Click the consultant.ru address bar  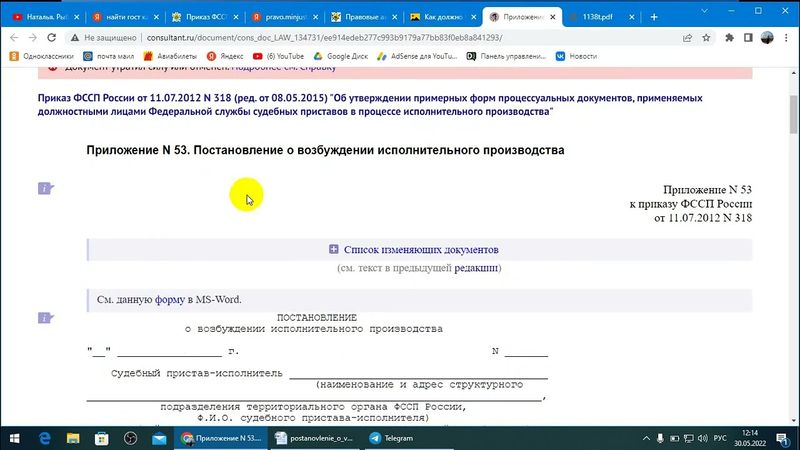(324, 38)
